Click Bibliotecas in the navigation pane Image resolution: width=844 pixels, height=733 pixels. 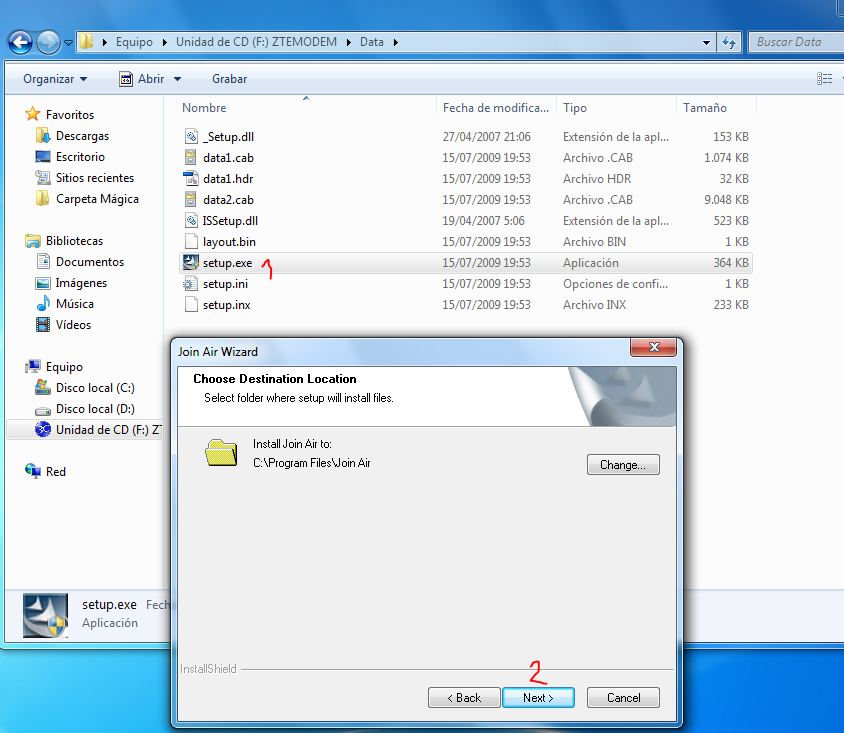[74, 241]
